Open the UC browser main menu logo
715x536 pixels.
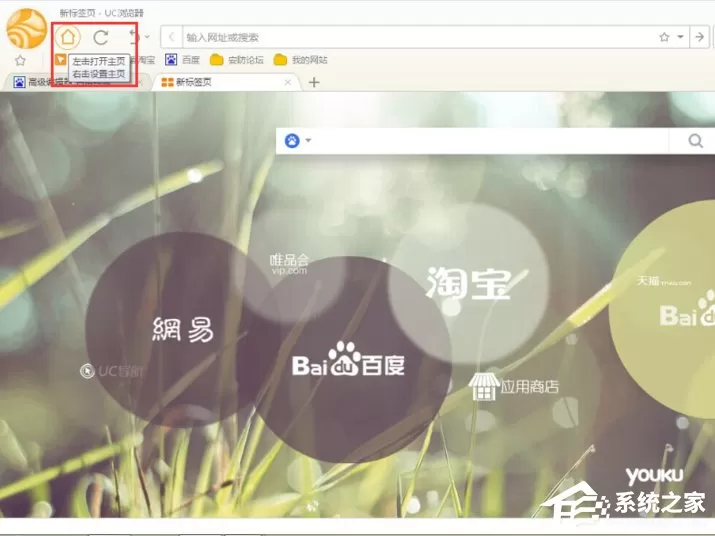26,28
